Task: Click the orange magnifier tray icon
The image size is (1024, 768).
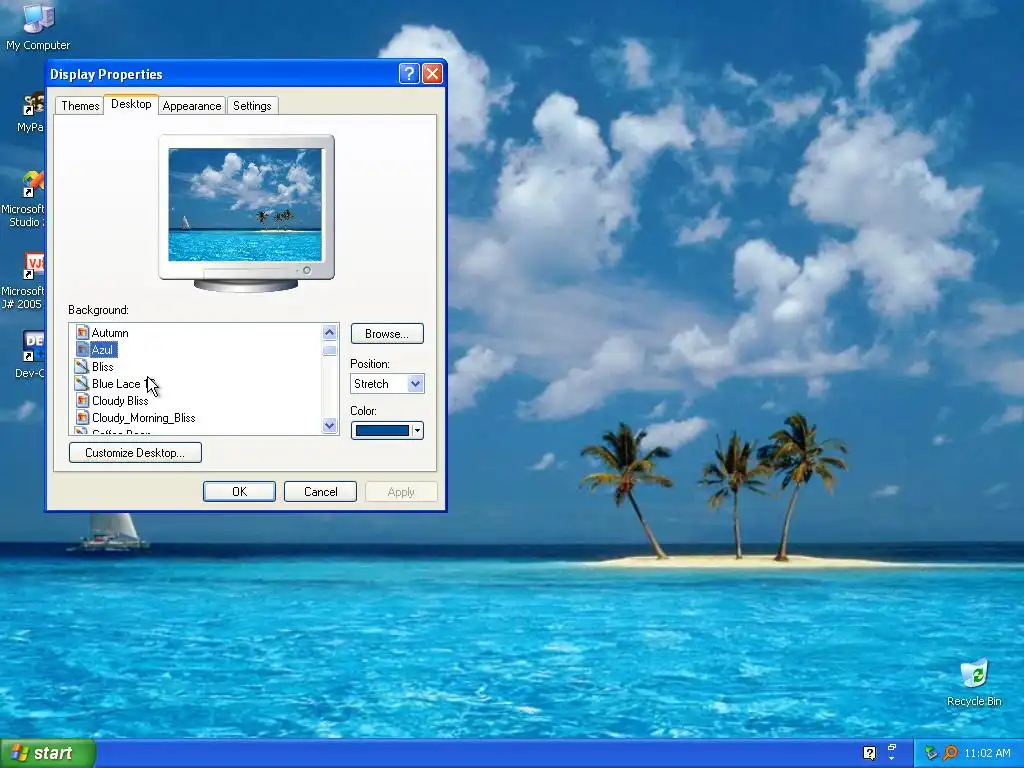Action: click(950, 753)
